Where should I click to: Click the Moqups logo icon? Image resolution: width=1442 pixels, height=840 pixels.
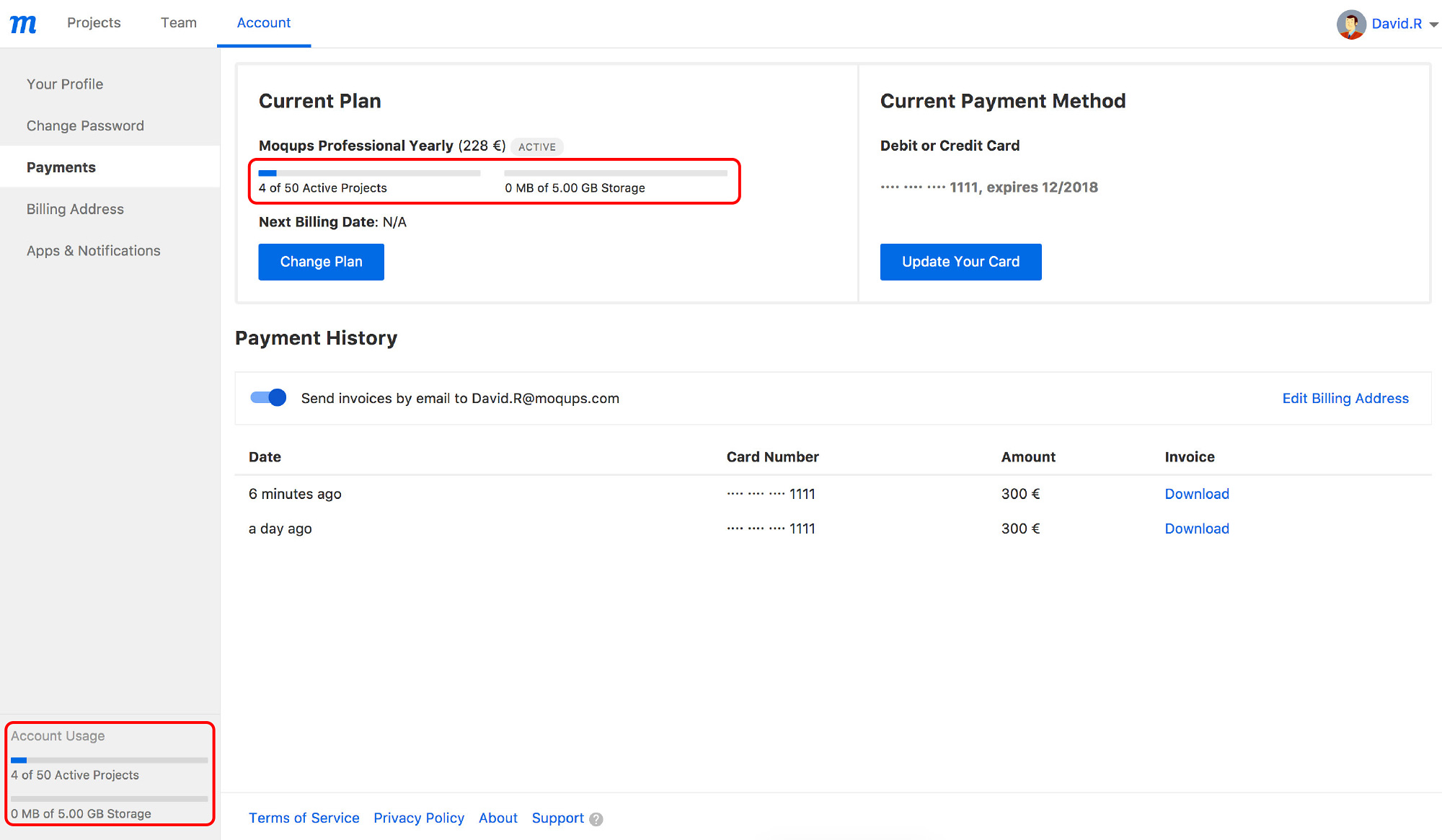(x=23, y=24)
